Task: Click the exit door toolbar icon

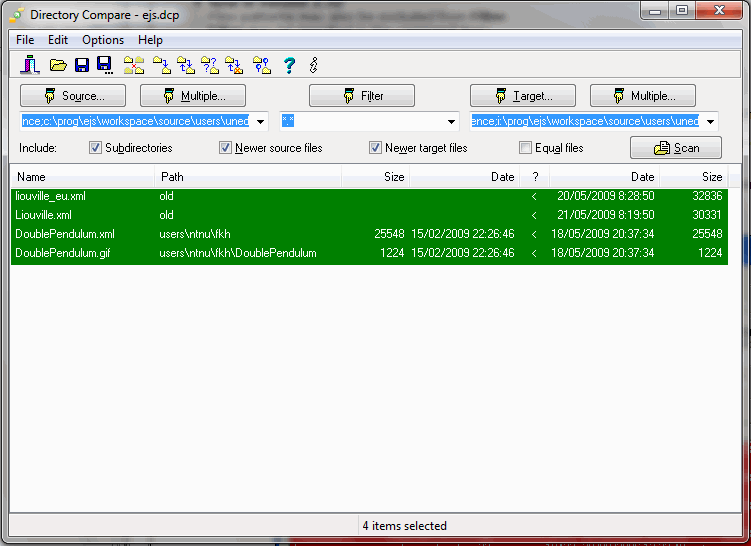Action: (x=30, y=65)
